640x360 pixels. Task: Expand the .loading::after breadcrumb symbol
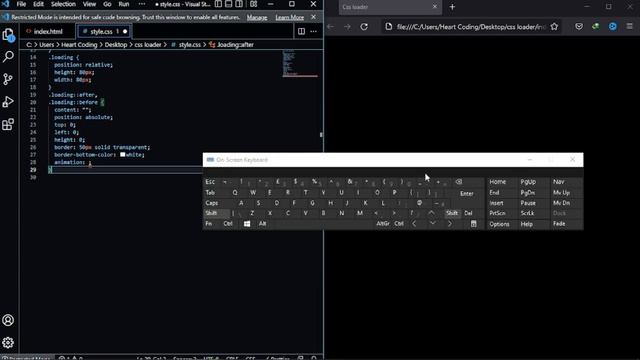(x=235, y=45)
